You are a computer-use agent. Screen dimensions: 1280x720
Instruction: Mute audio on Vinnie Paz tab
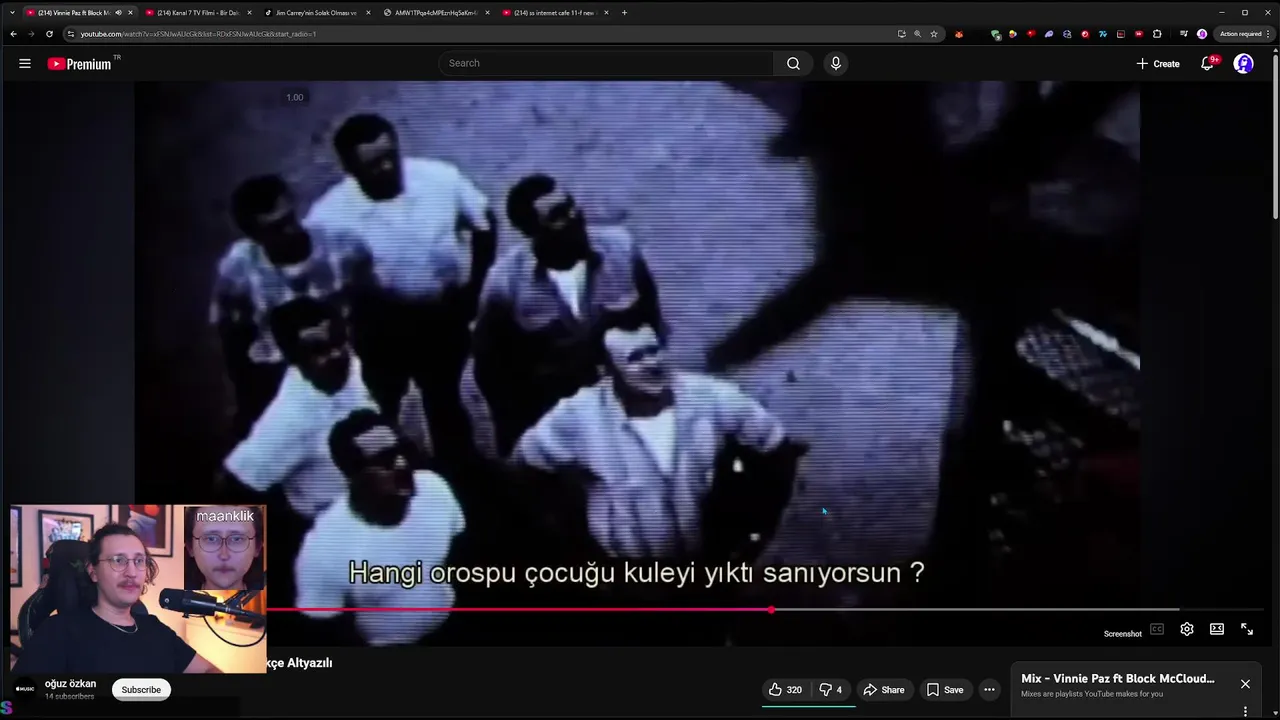click(118, 13)
